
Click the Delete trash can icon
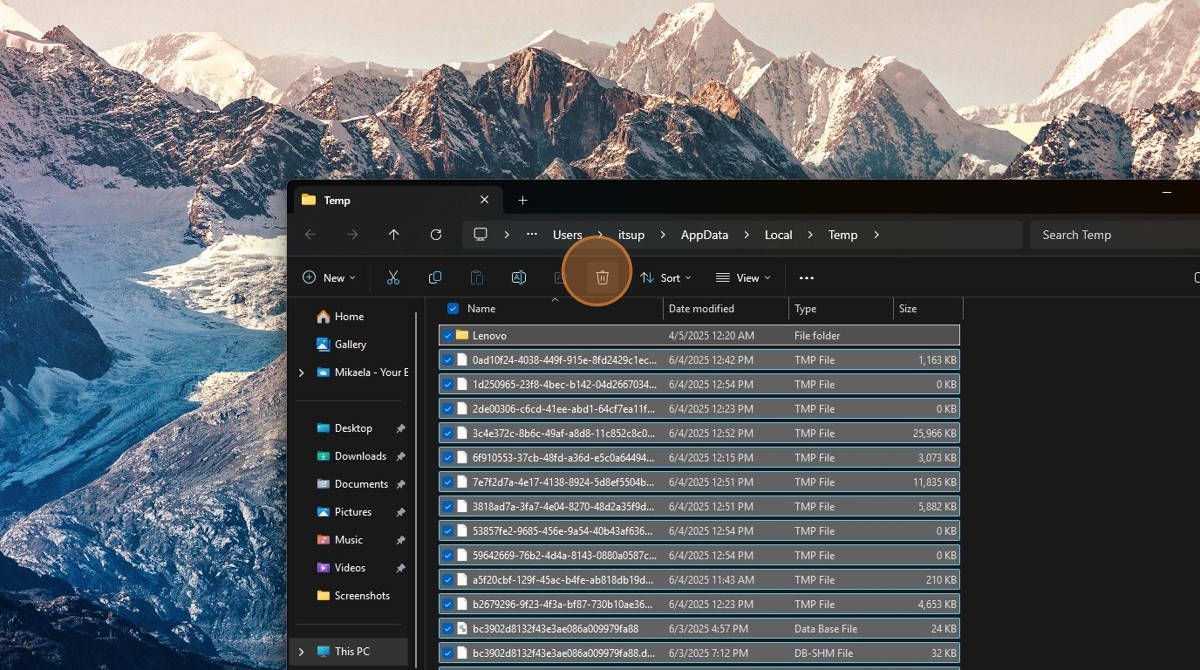pos(602,278)
